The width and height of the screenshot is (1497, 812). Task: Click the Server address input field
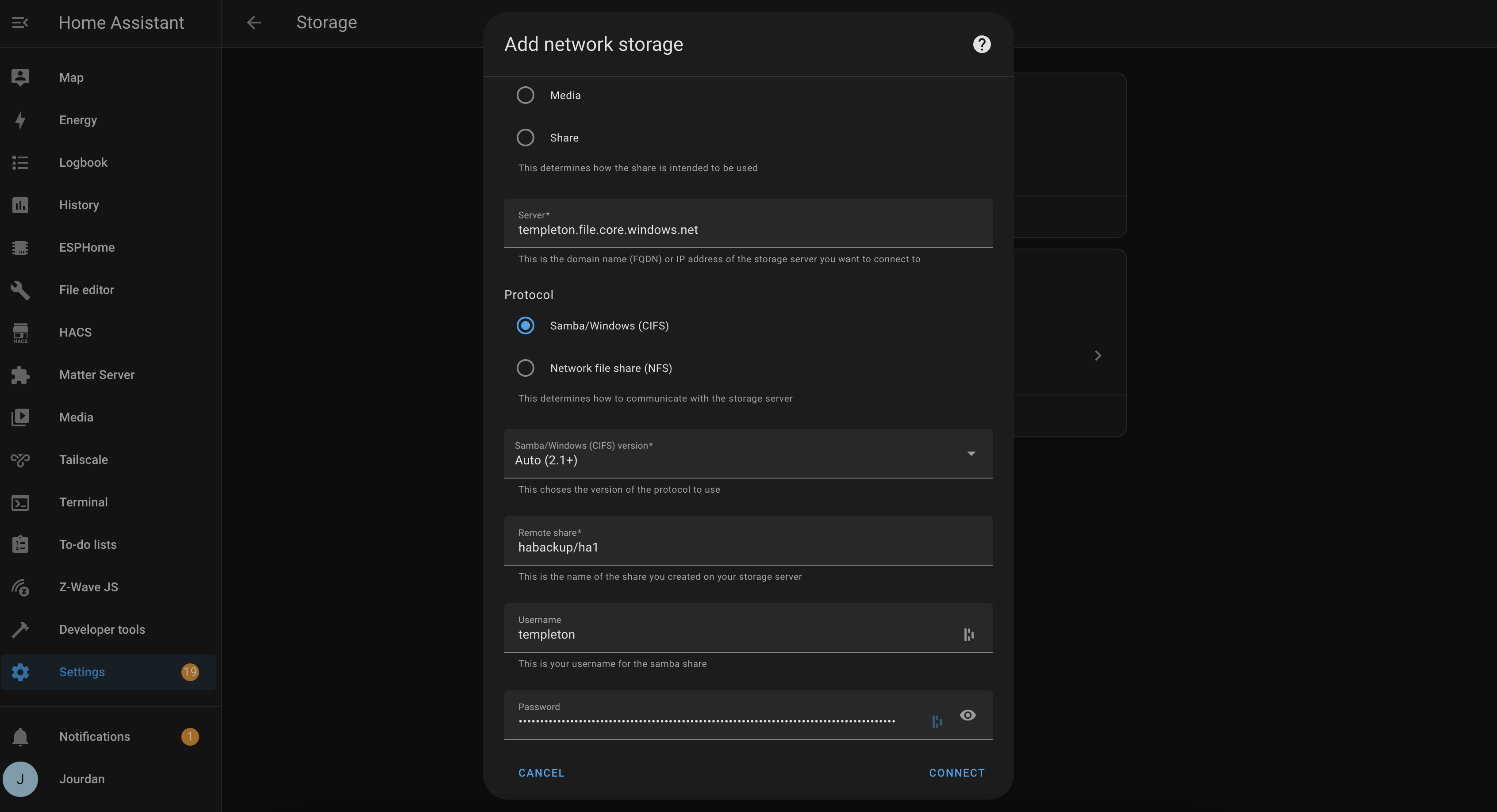(748, 230)
